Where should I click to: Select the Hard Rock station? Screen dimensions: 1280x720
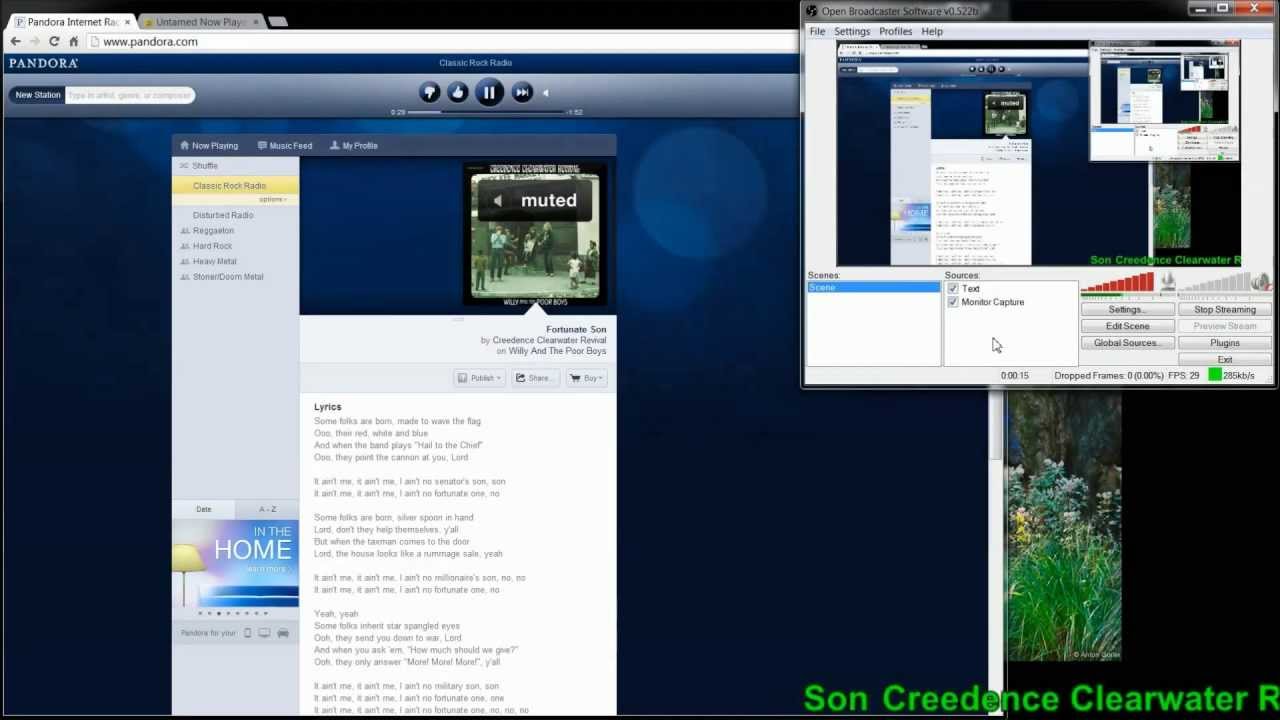tap(235, 246)
